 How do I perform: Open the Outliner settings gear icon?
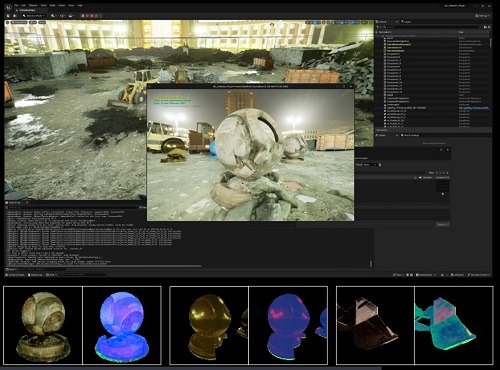coord(489,27)
